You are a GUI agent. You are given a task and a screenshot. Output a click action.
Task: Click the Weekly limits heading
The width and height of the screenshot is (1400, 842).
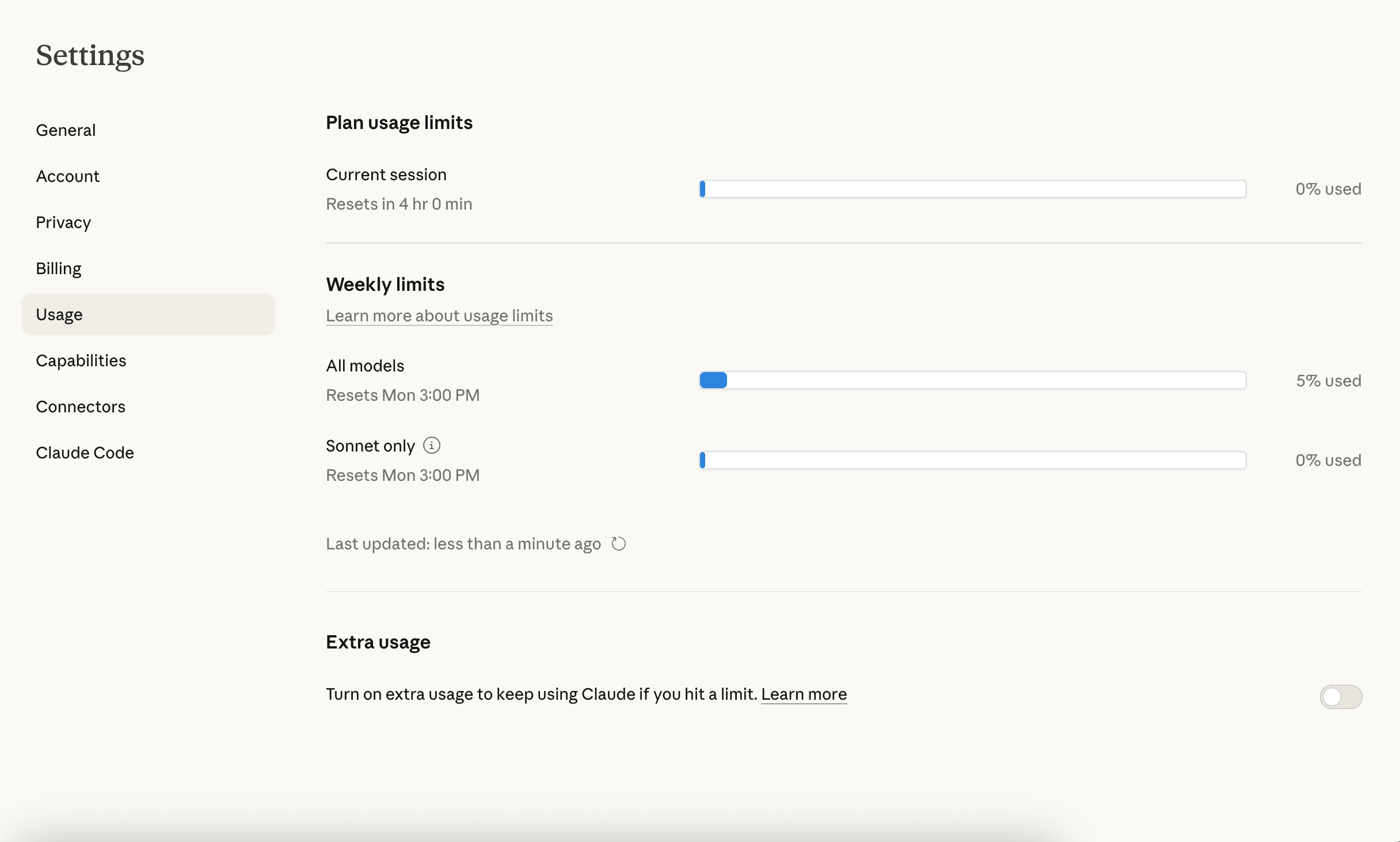tap(385, 285)
